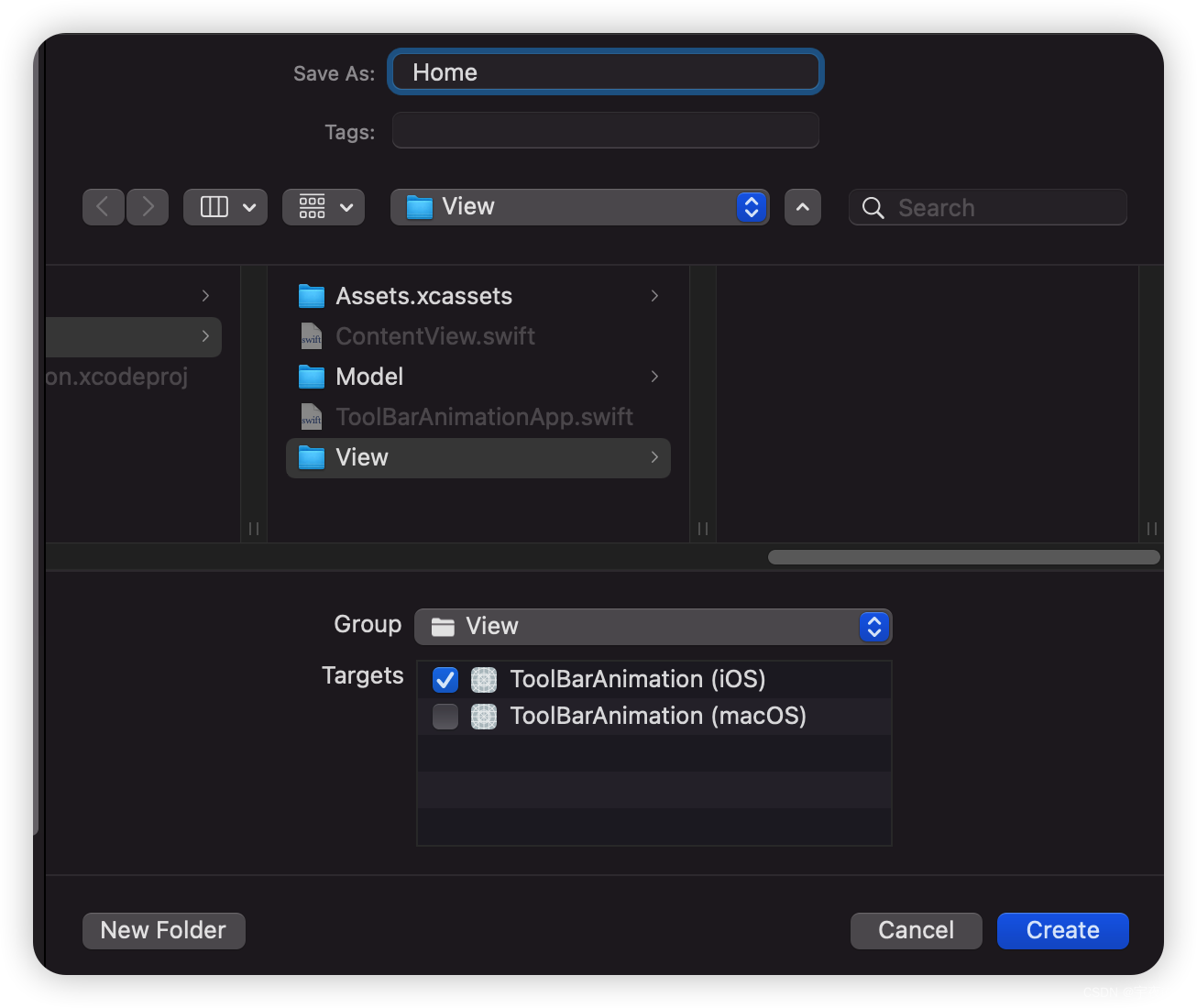Screen dimensions: 1197x1008
Task: Click the magnifying glass search icon
Action: coord(873,208)
